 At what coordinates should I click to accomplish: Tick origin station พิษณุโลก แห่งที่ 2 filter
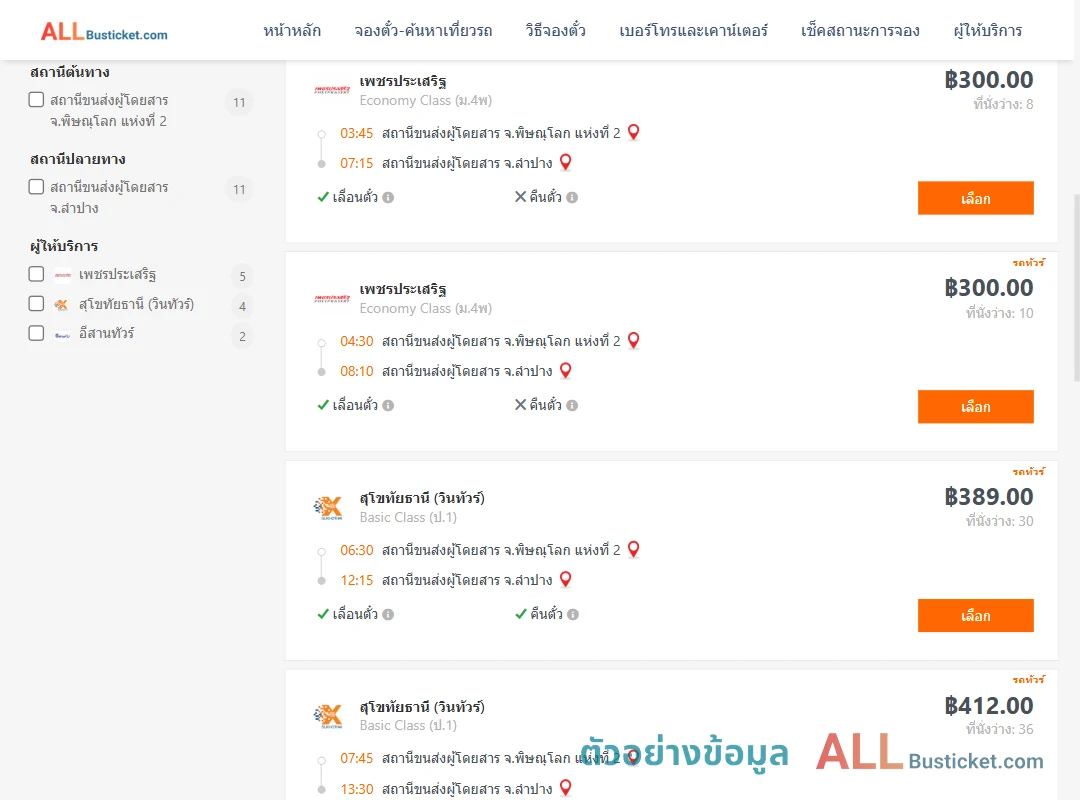(x=37, y=100)
